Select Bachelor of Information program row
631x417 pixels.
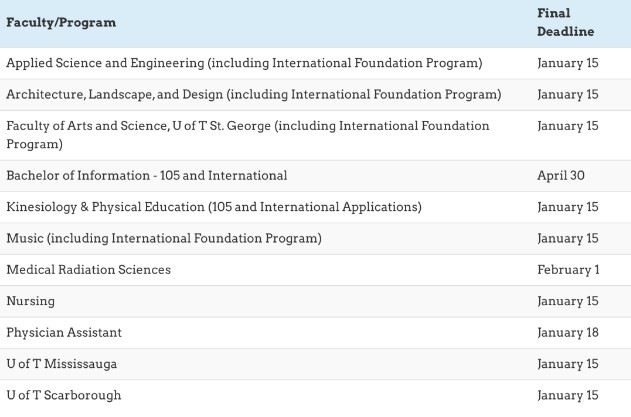[146, 175]
